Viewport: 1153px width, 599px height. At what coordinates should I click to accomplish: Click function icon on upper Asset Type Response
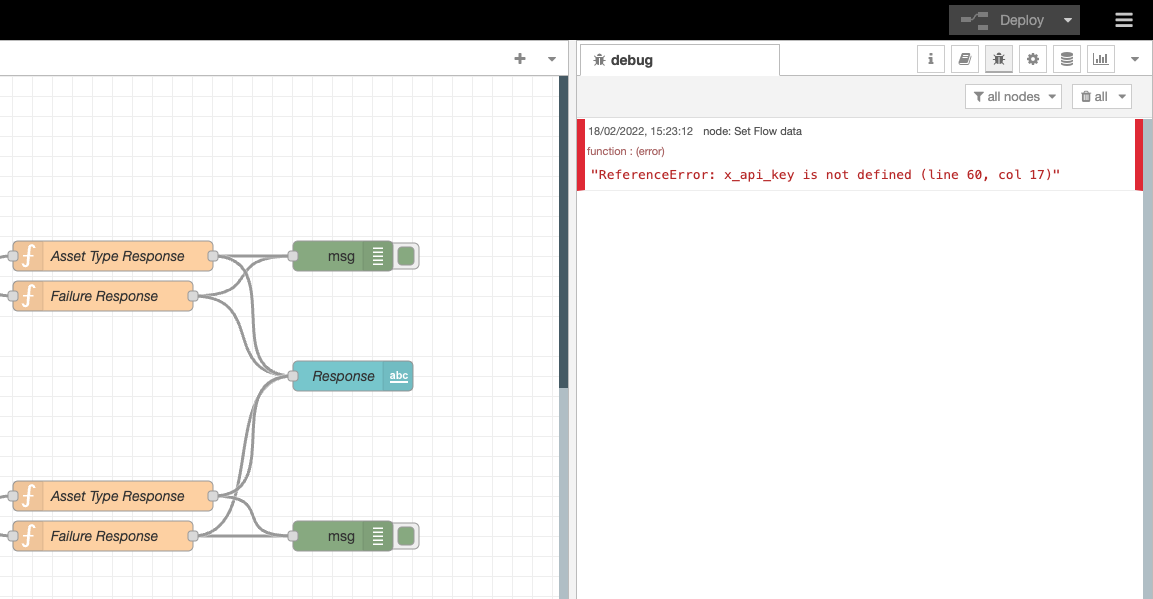[x=28, y=256]
